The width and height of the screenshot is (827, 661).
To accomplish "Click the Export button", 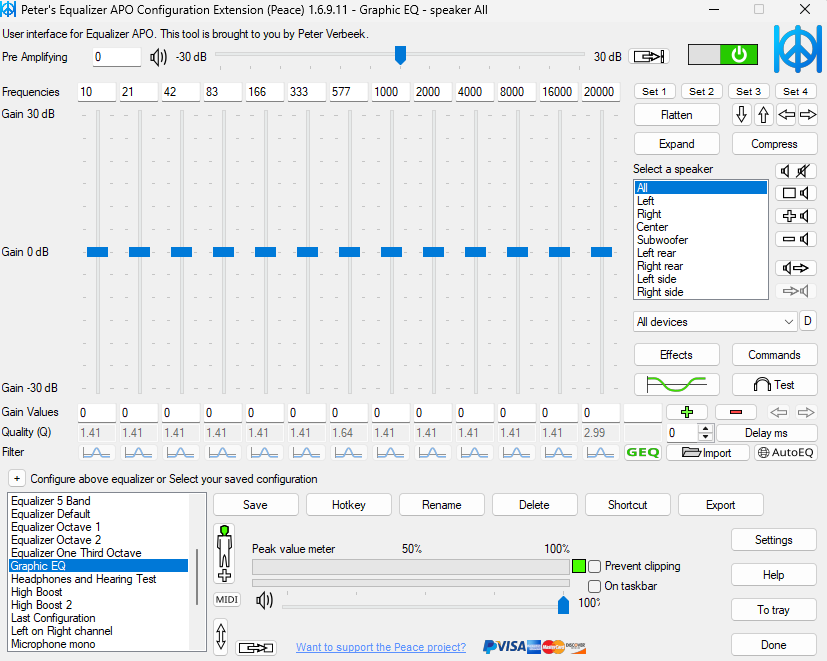I will click(720, 504).
